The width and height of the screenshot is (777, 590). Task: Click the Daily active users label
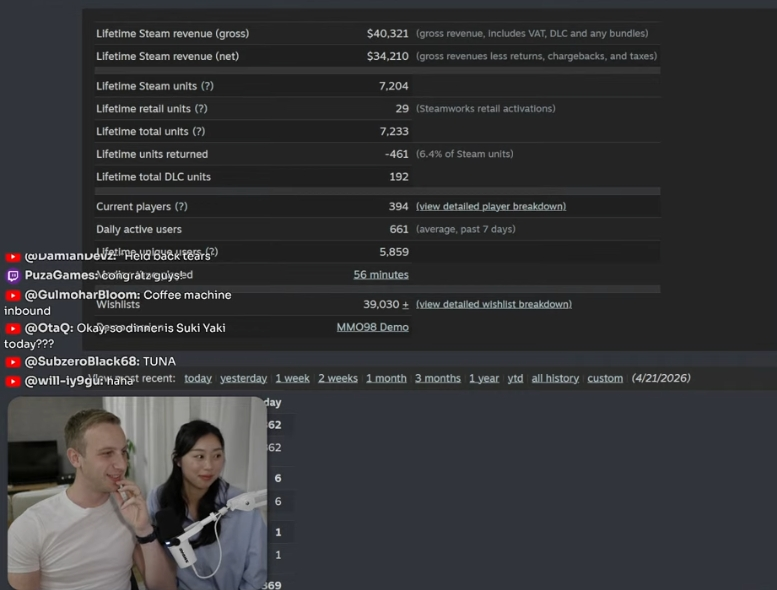pos(139,229)
